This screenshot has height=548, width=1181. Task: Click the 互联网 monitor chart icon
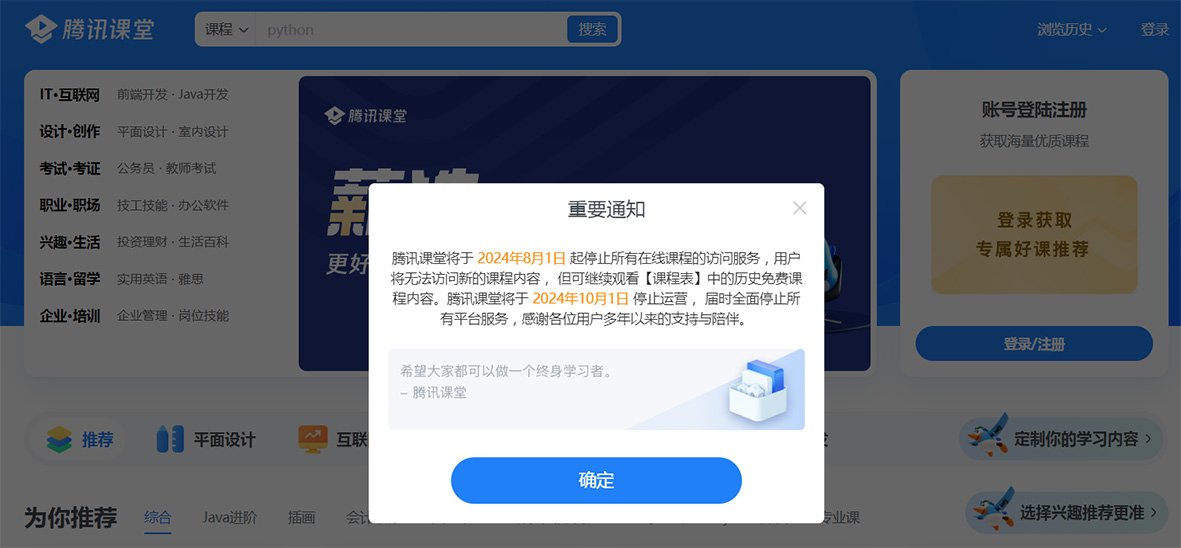(313, 439)
